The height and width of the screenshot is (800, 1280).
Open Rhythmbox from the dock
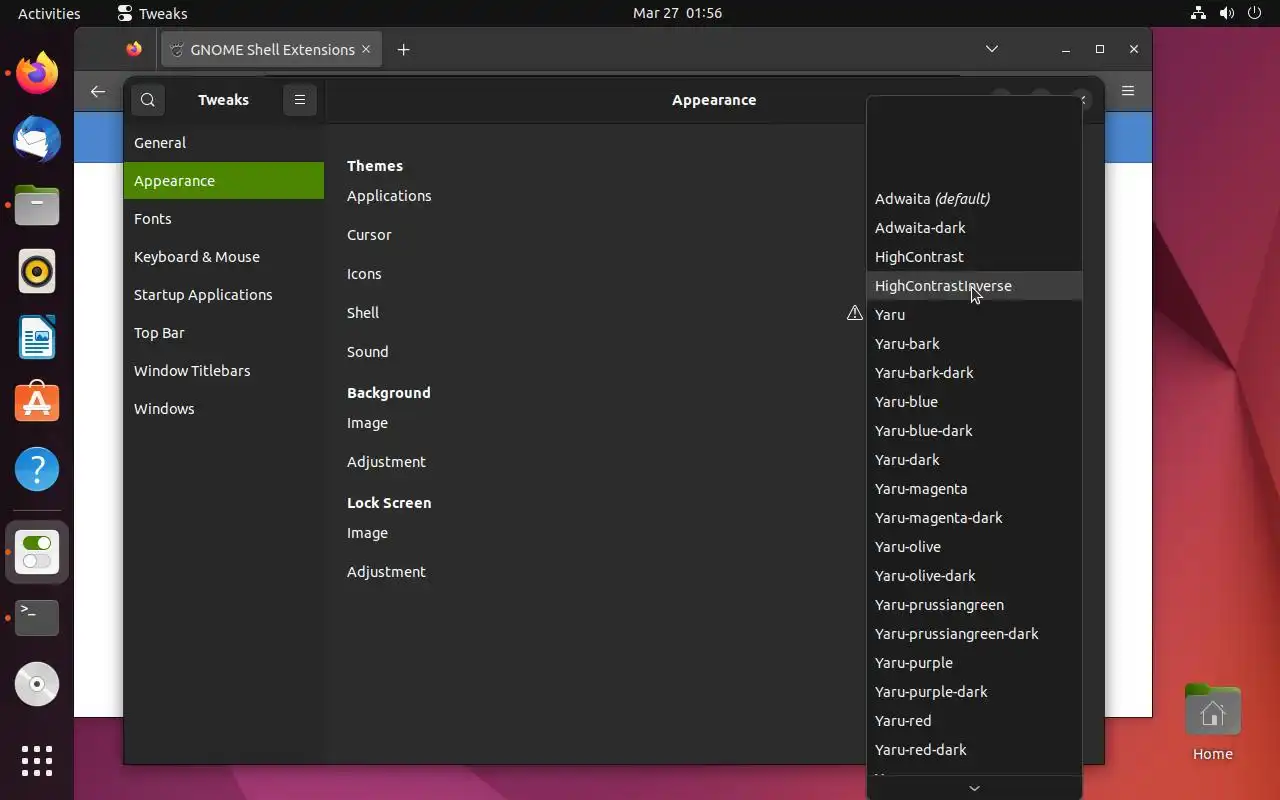click(x=37, y=271)
